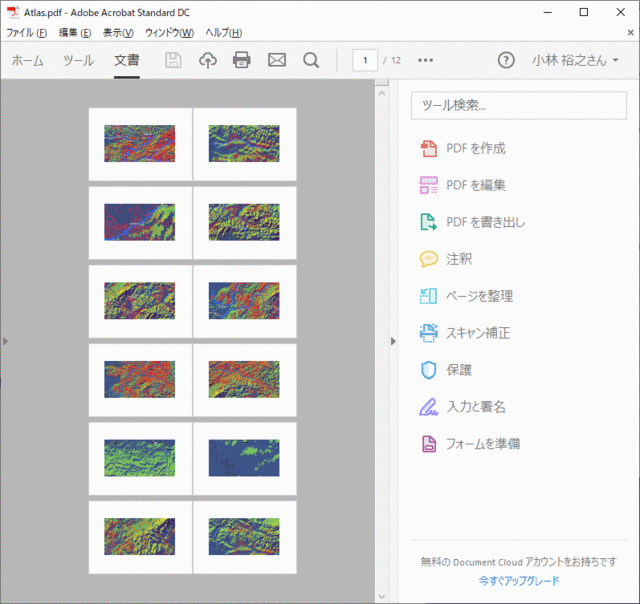The image size is (640, 604).
Task: Click the document scrollbar down arrow
Action: click(x=382, y=596)
